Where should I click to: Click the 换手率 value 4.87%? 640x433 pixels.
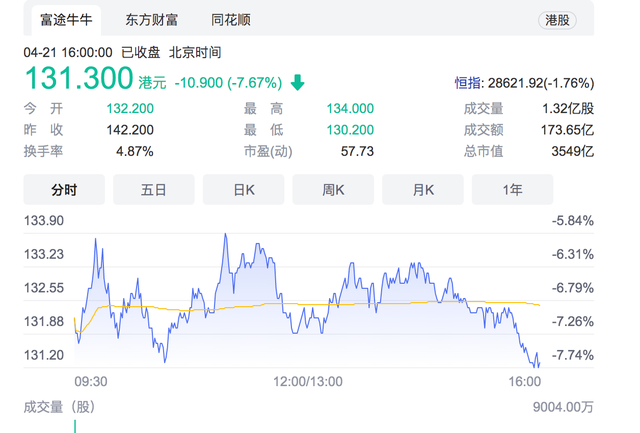(x=135, y=152)
